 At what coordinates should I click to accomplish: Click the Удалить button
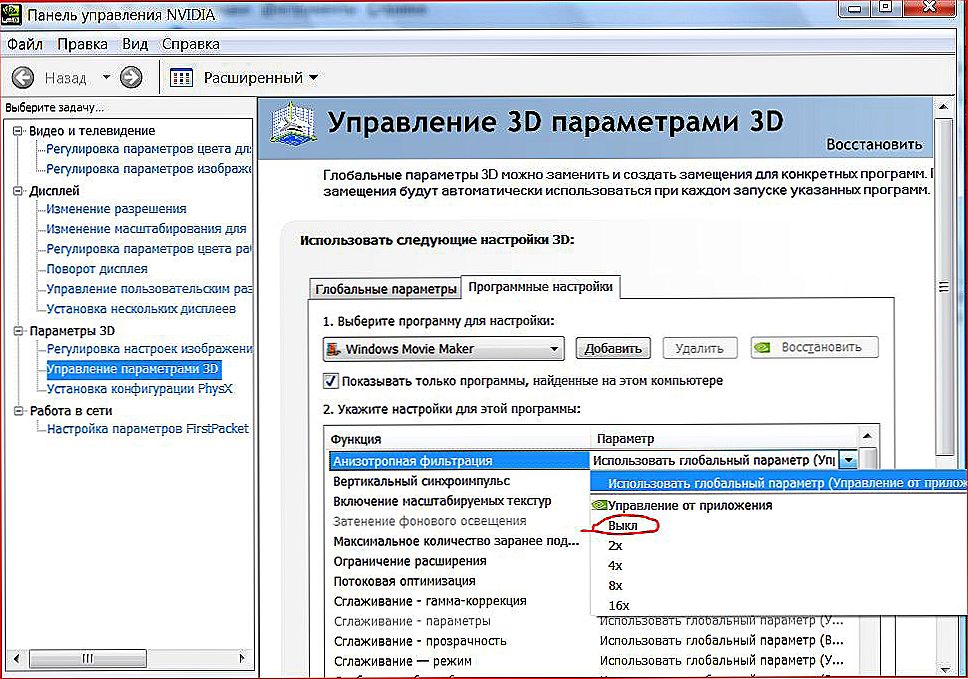pyautogui.click(x=699, y=348)
